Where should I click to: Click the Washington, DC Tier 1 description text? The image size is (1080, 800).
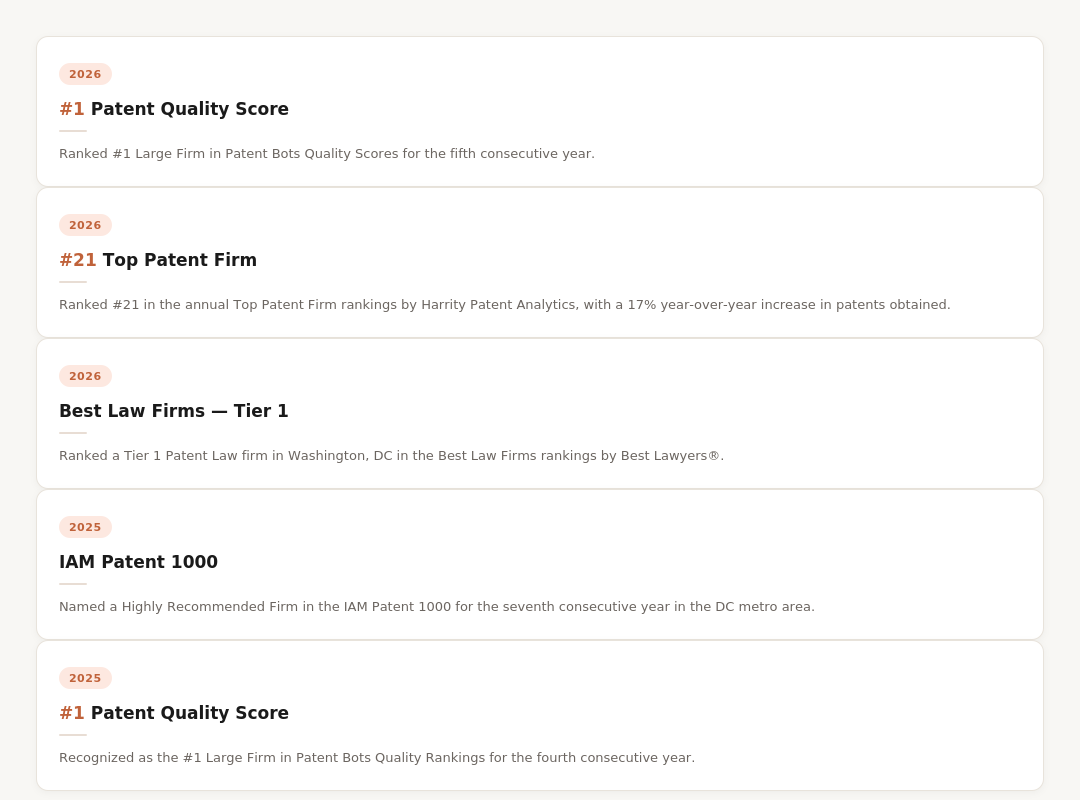tap(391, 456)
